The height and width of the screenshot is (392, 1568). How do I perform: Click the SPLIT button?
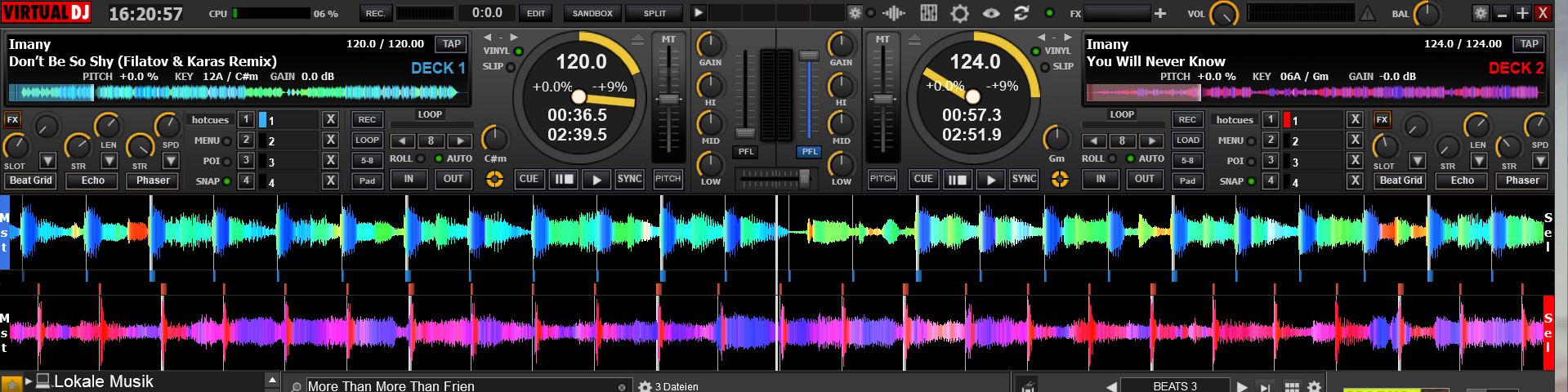click(x=654, y=13)
